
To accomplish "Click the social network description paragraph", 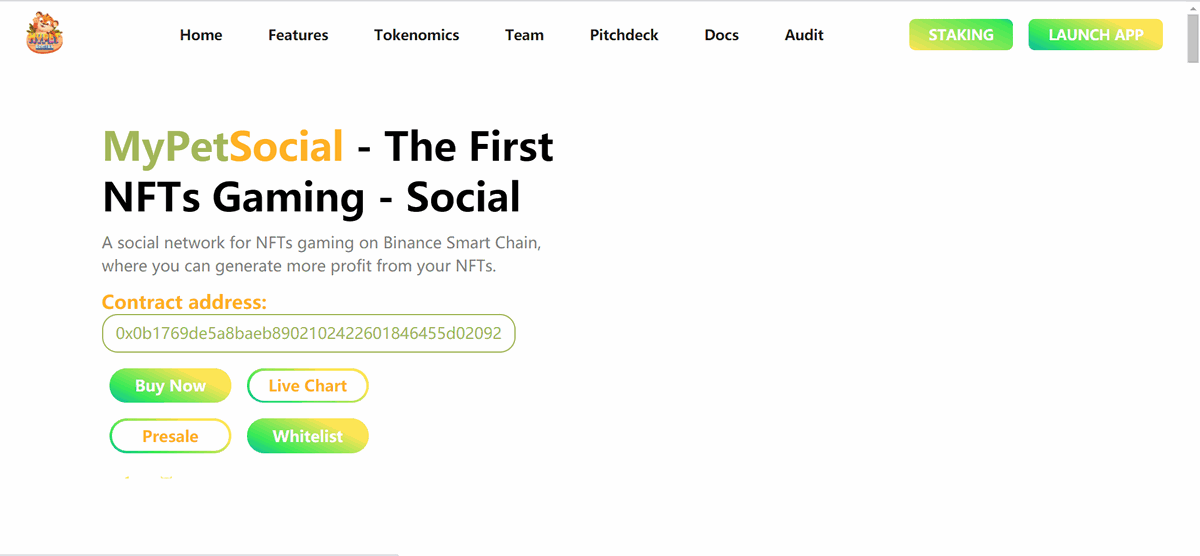I will pos(321,255).
